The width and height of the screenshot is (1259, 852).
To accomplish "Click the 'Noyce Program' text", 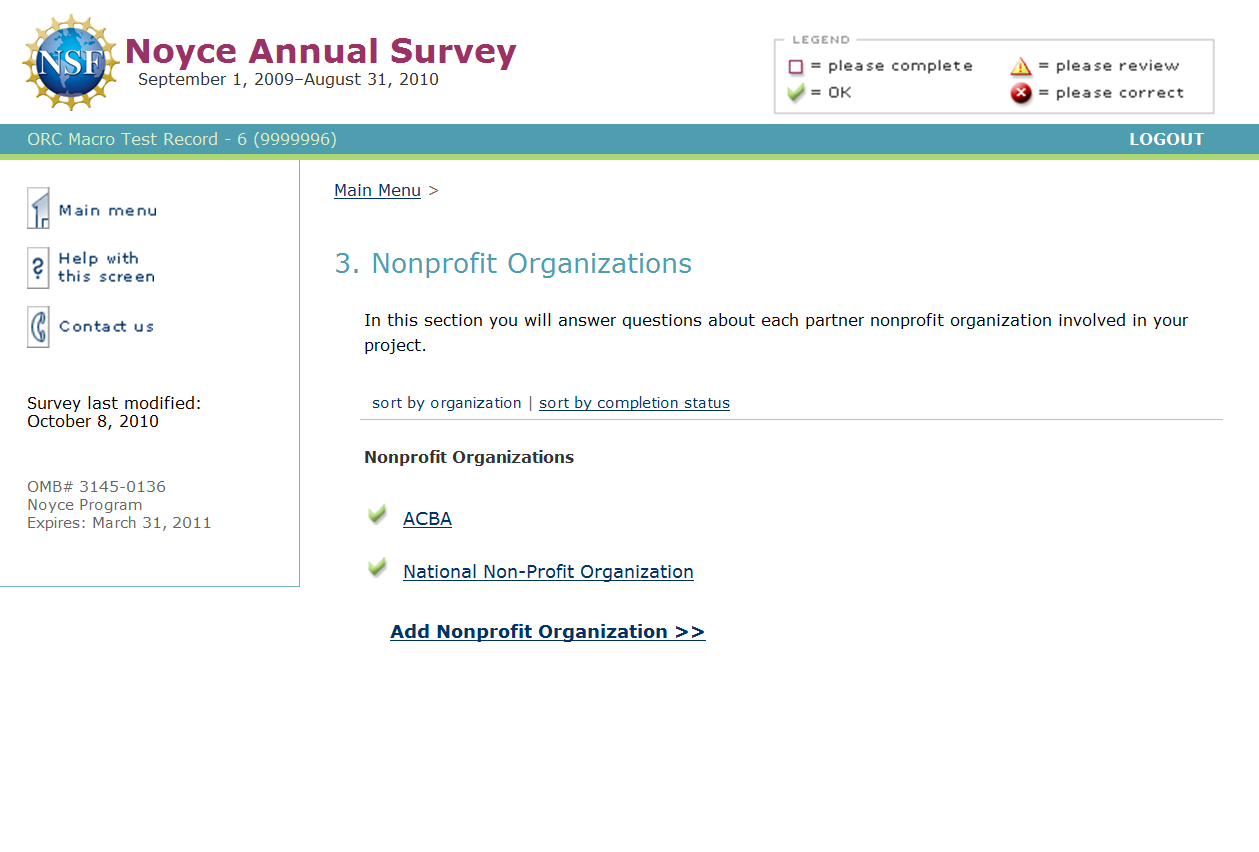I will [x=84, y=505].
